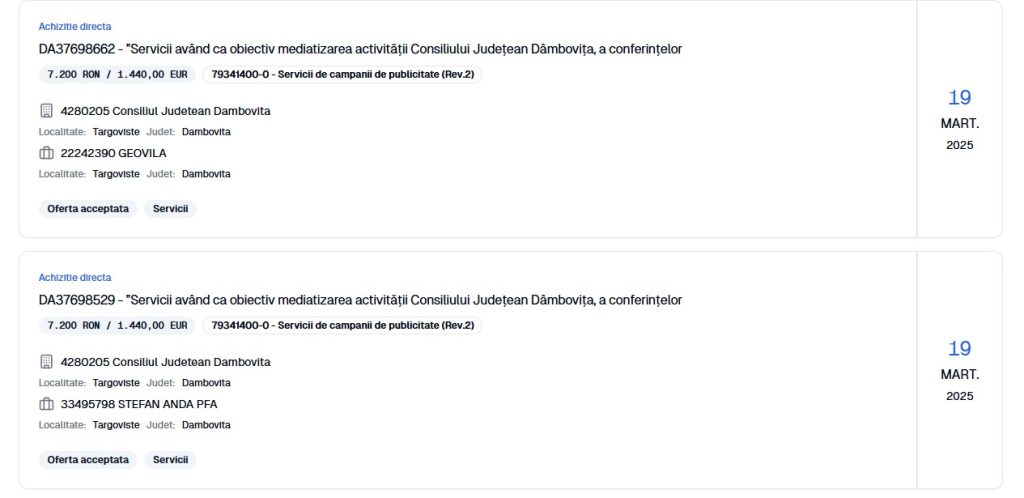This screenshot has height=498, width=1024.
Task: Click the building icon in the DA37698529 card
Action: pyautogui.click(x=46, y=362)
